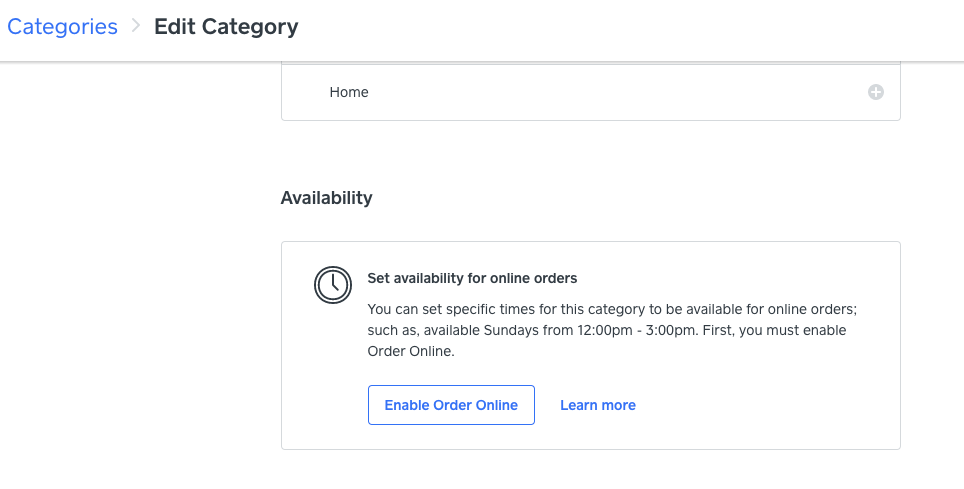Click the 'Home' label text

click(x=349, y=92)
